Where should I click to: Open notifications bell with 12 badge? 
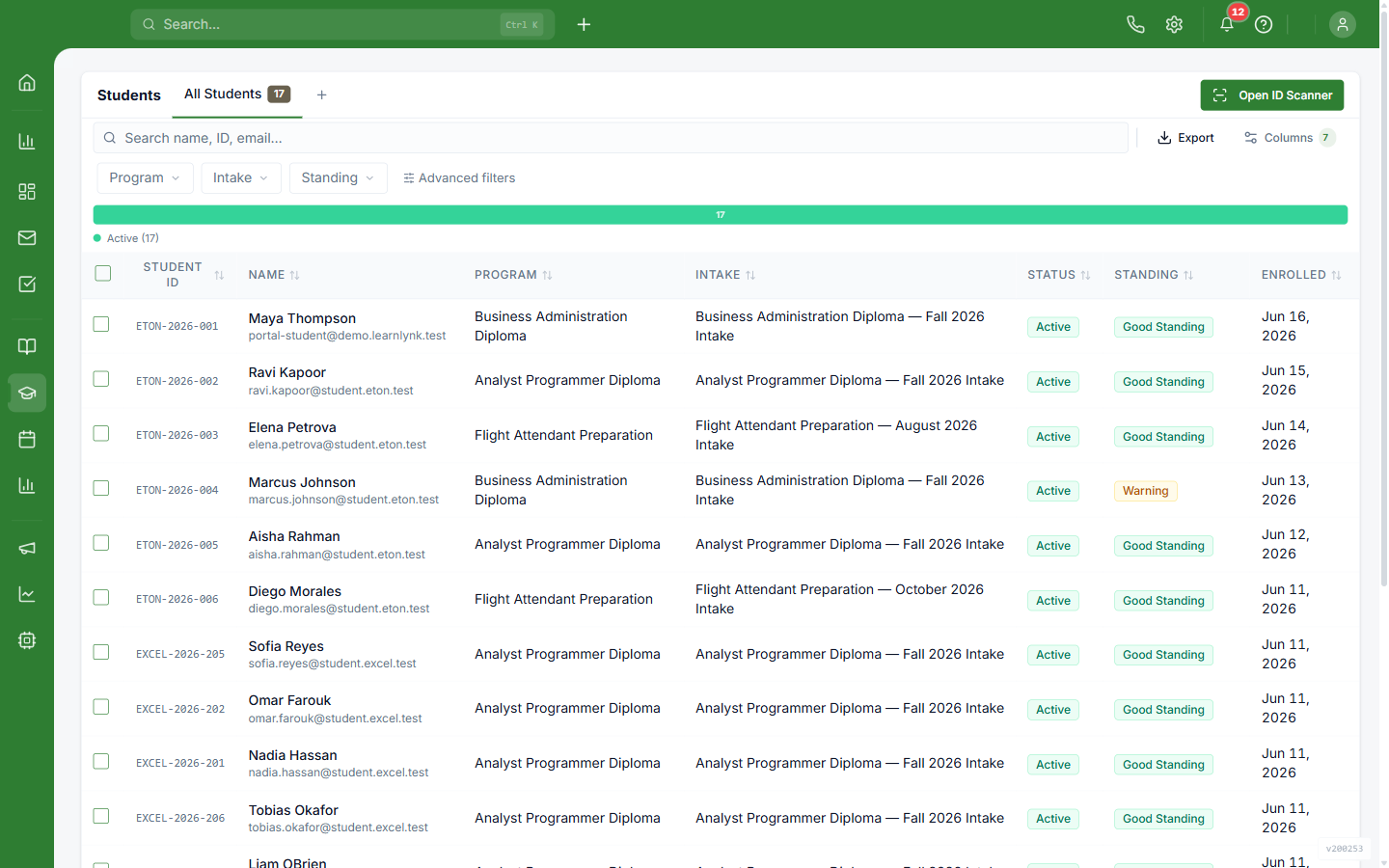(x=1227, y=24)
